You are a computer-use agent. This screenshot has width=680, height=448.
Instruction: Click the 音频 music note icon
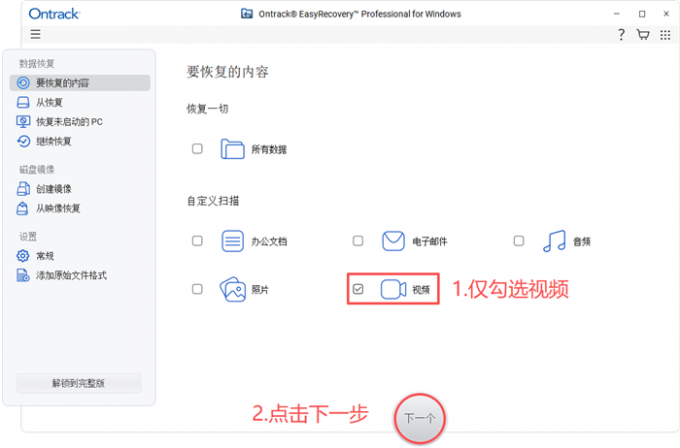point(554,241)
